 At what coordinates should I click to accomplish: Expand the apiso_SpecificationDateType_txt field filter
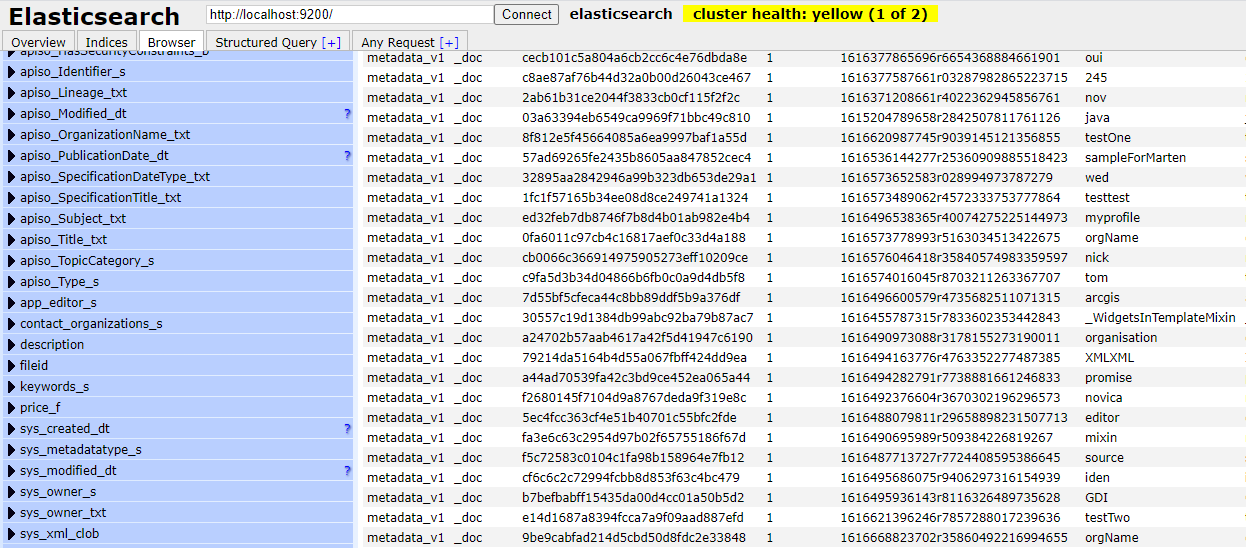178,177
